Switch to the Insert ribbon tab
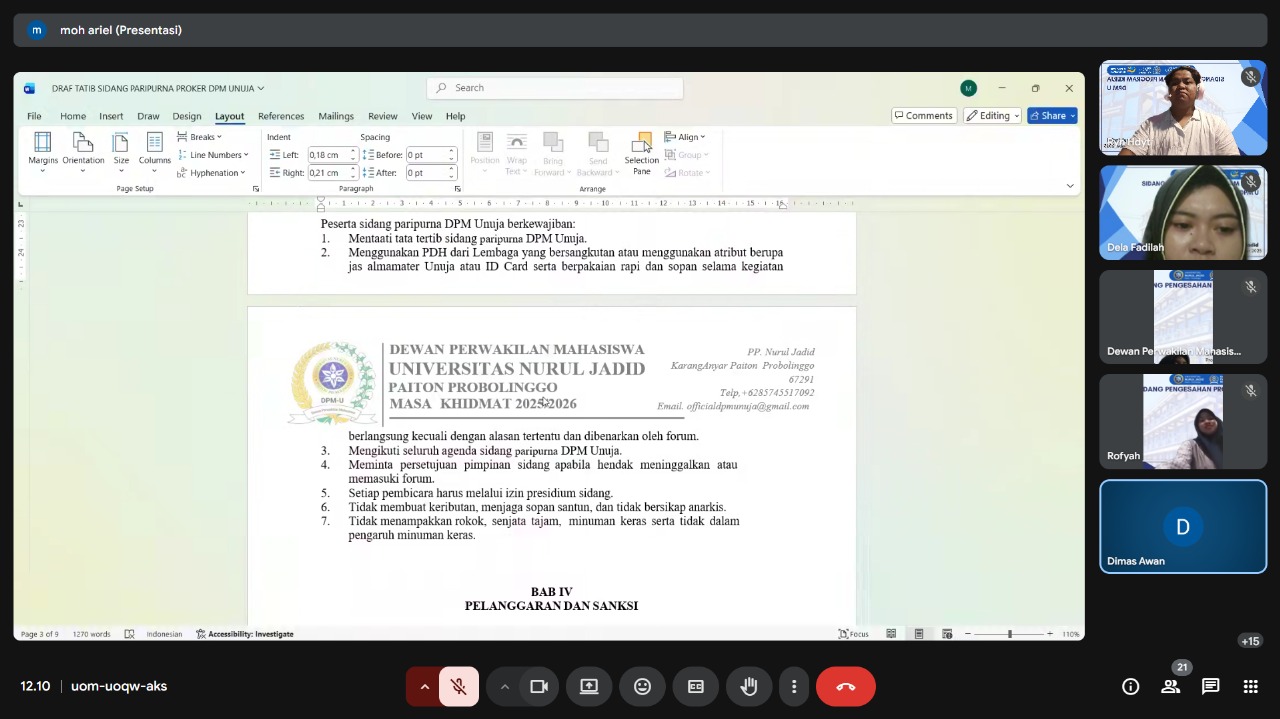Image resolution: width=1280 pixels, height=719 pixels. click(x=111, y=116)
